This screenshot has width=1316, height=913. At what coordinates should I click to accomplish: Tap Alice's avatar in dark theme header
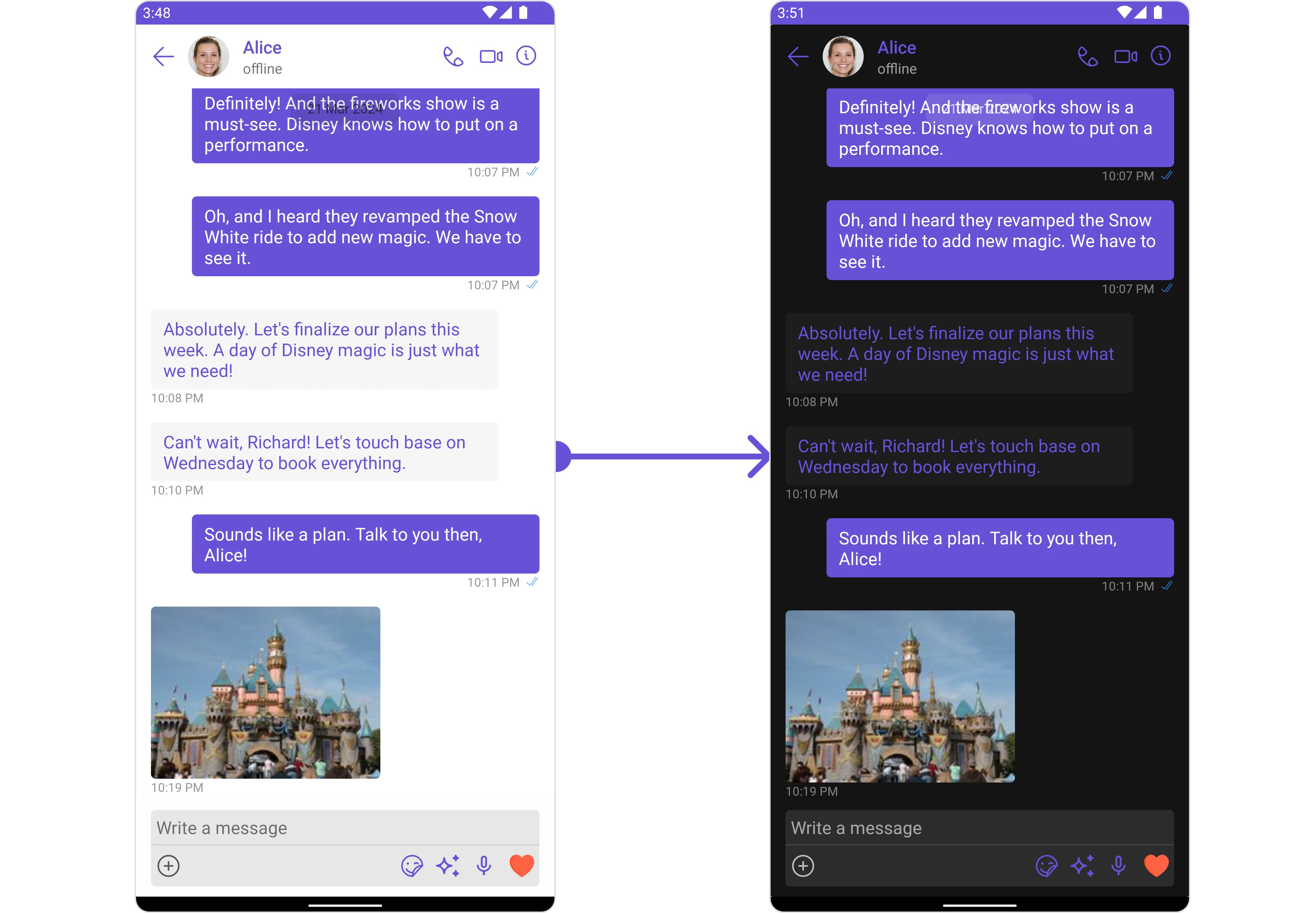point(842,57)
